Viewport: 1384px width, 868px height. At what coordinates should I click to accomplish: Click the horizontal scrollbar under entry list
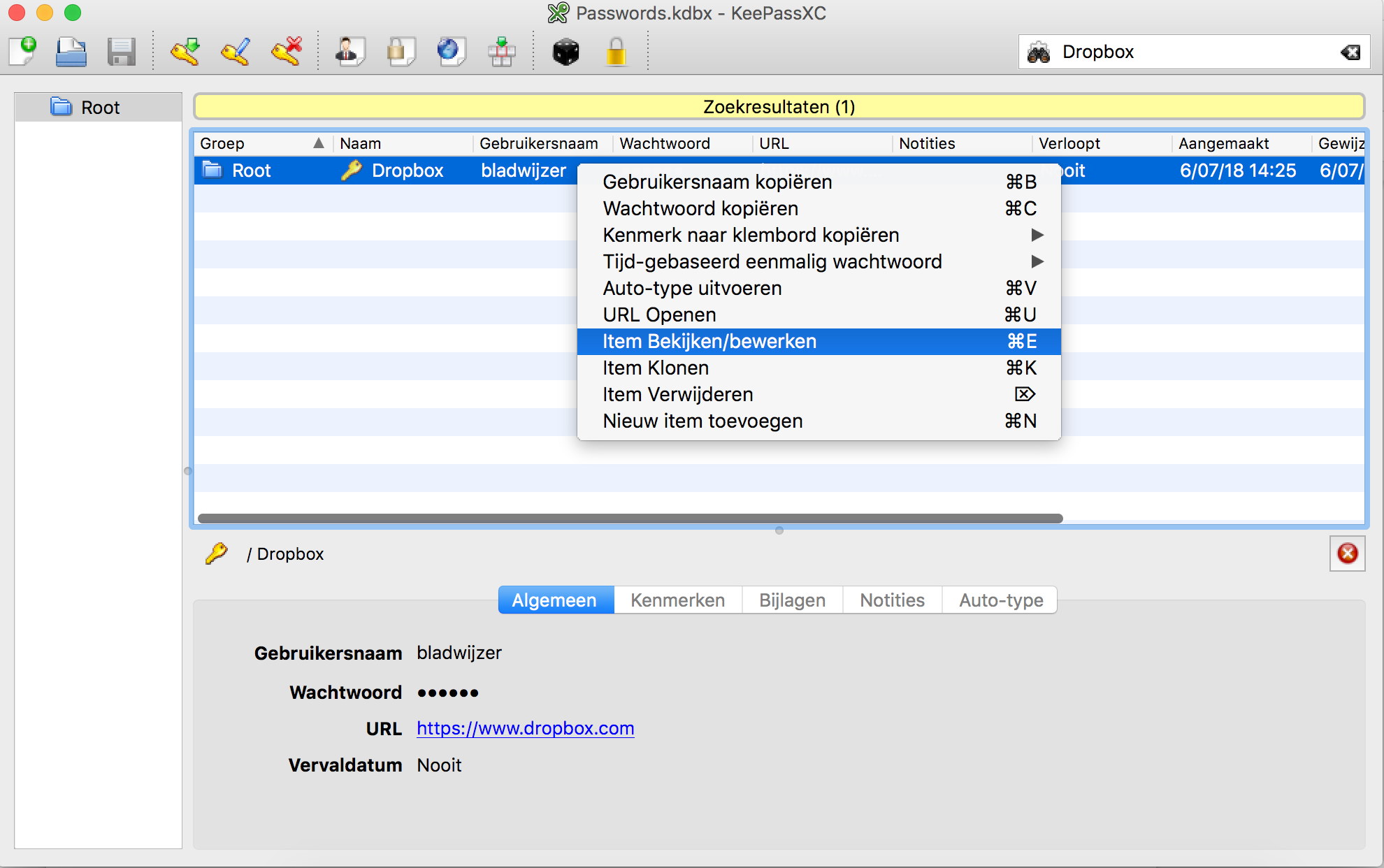click(x=629, y=519)
